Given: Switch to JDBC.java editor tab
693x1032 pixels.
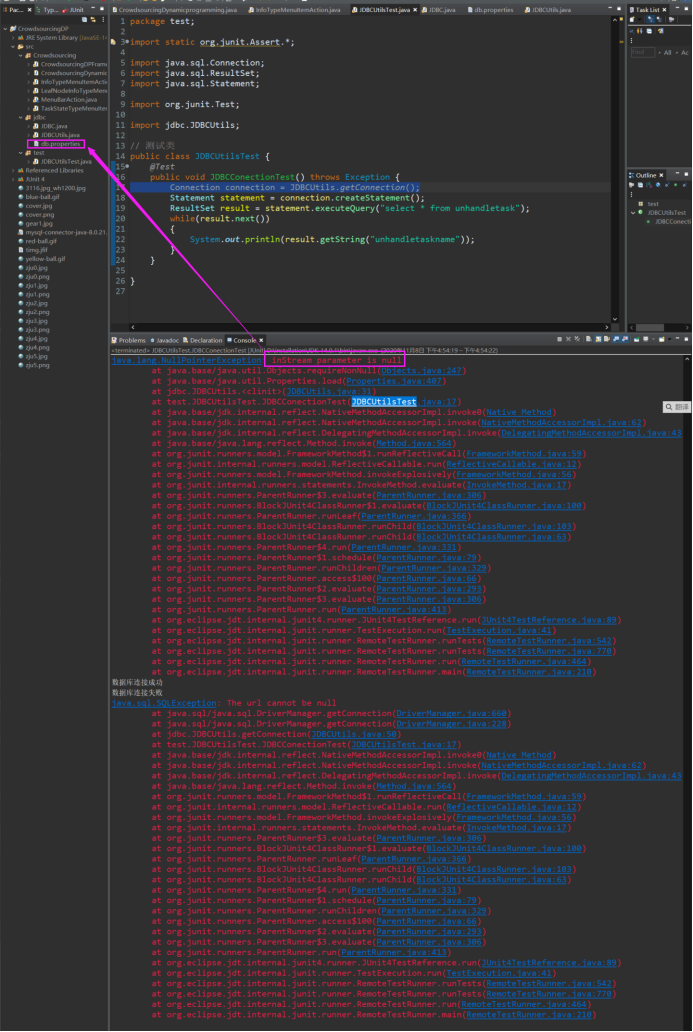Looking at the screenshot, I should pos(439,10).
